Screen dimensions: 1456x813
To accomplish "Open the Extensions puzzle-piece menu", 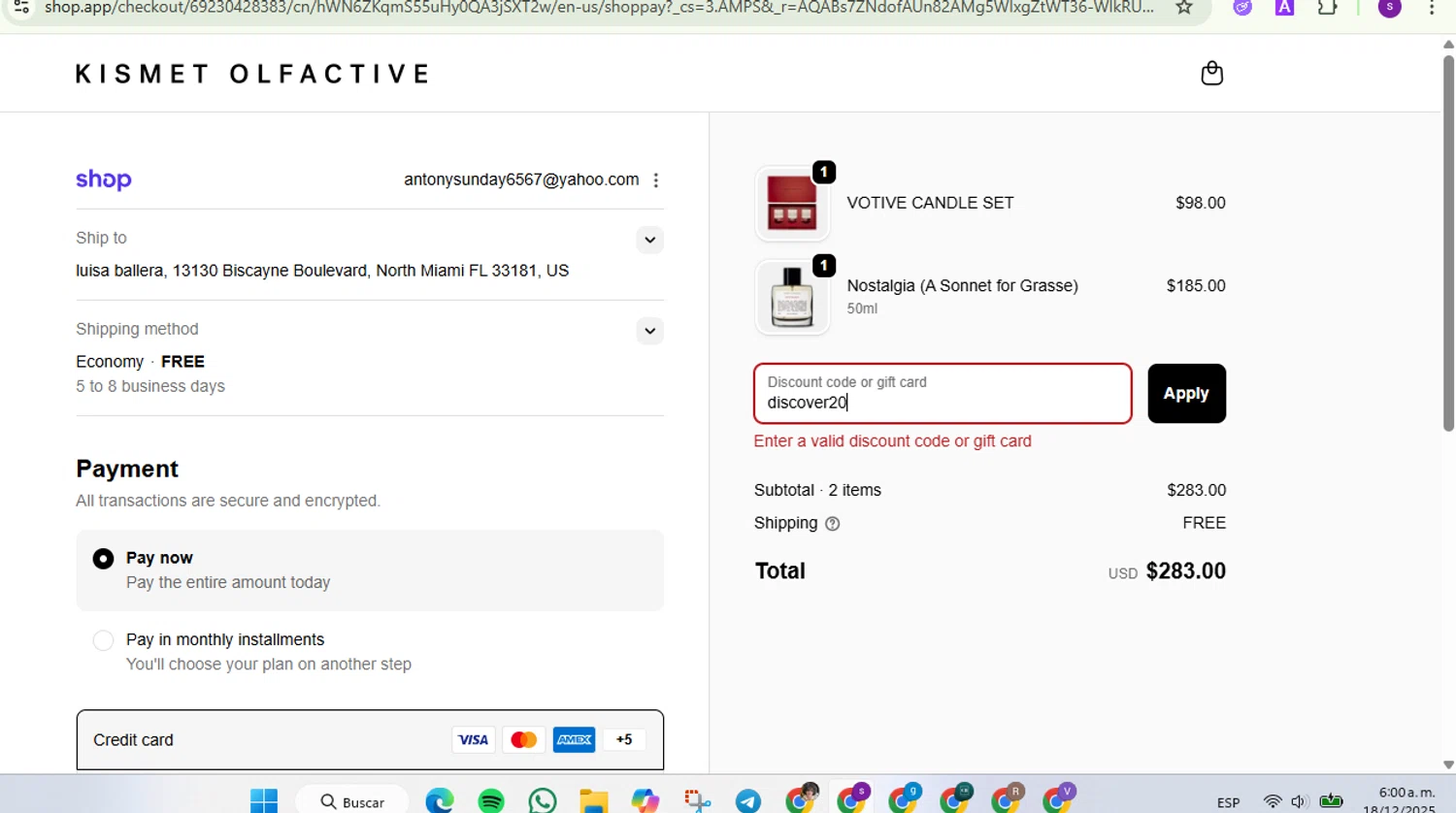I will point(1327,8).
